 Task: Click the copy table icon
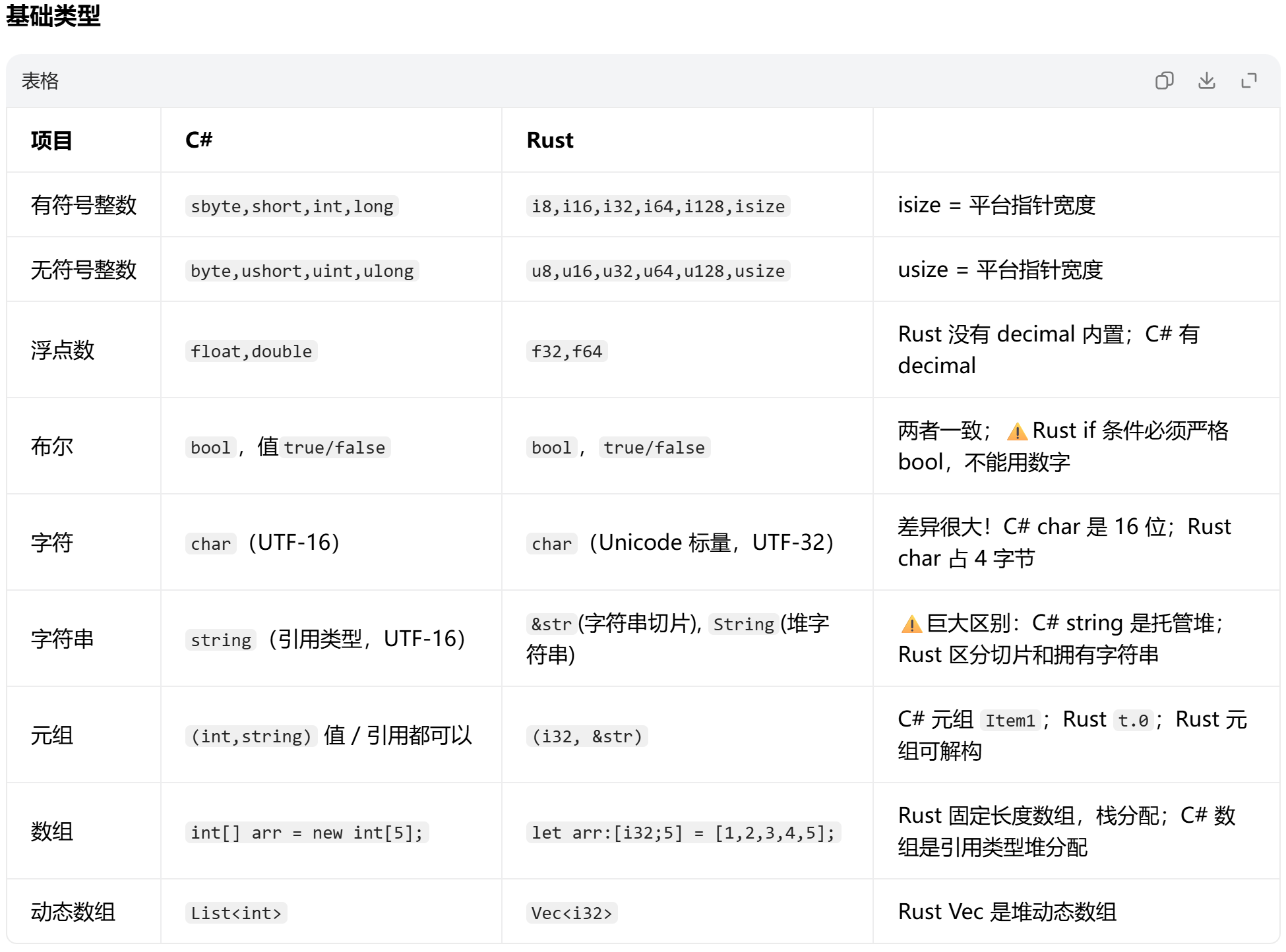[1165, 80]
